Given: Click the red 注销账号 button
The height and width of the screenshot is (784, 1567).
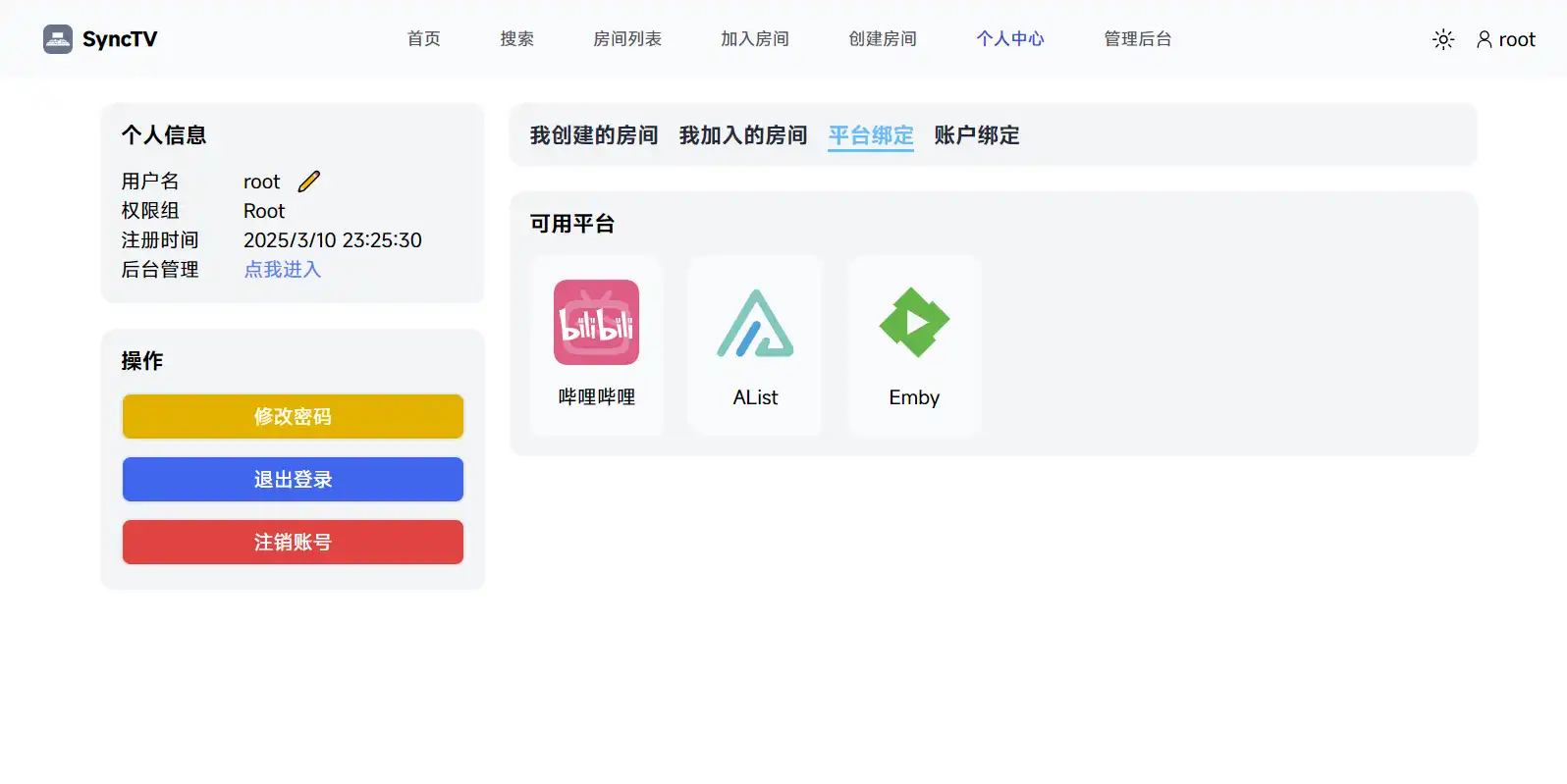Looking at the screenshot, I should (x=293, y=543).
